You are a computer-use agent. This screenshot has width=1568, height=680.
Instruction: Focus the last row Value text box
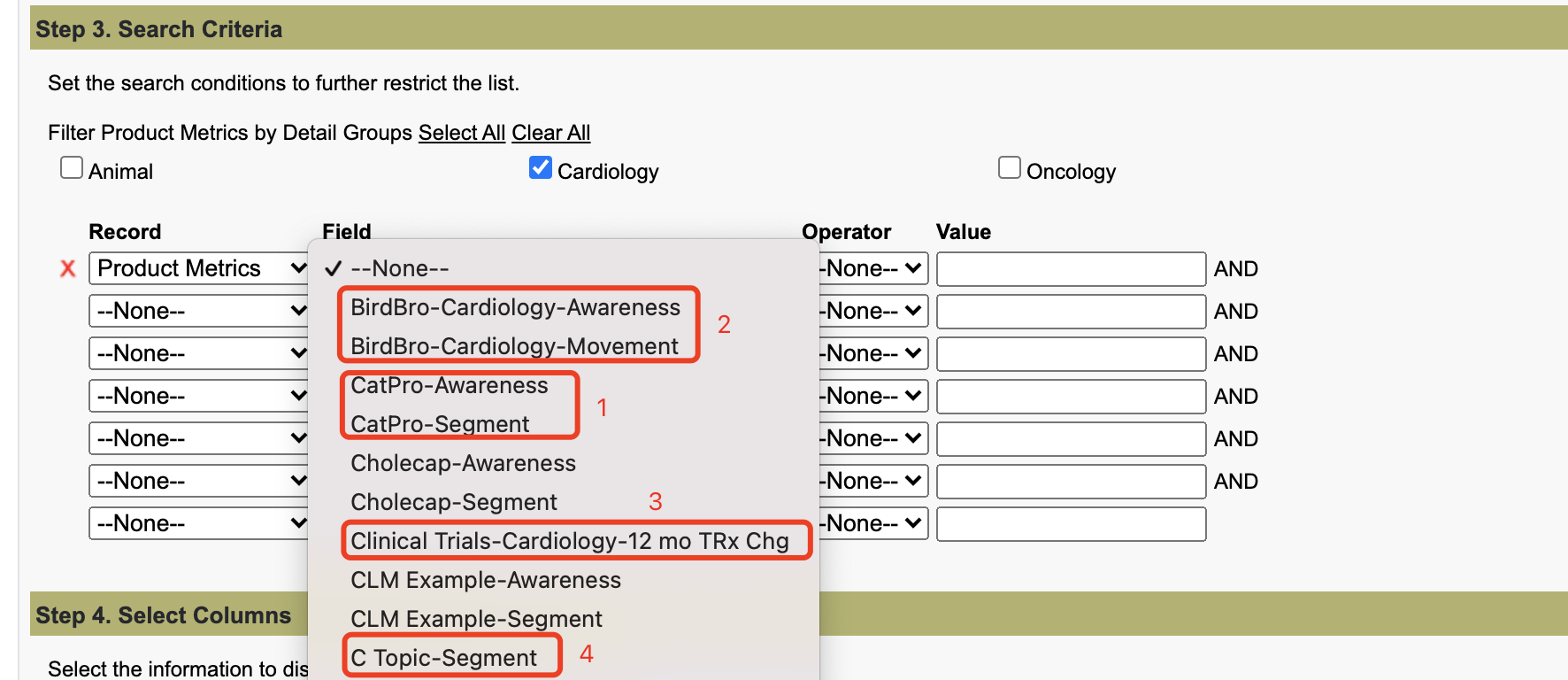[1071, 524]
